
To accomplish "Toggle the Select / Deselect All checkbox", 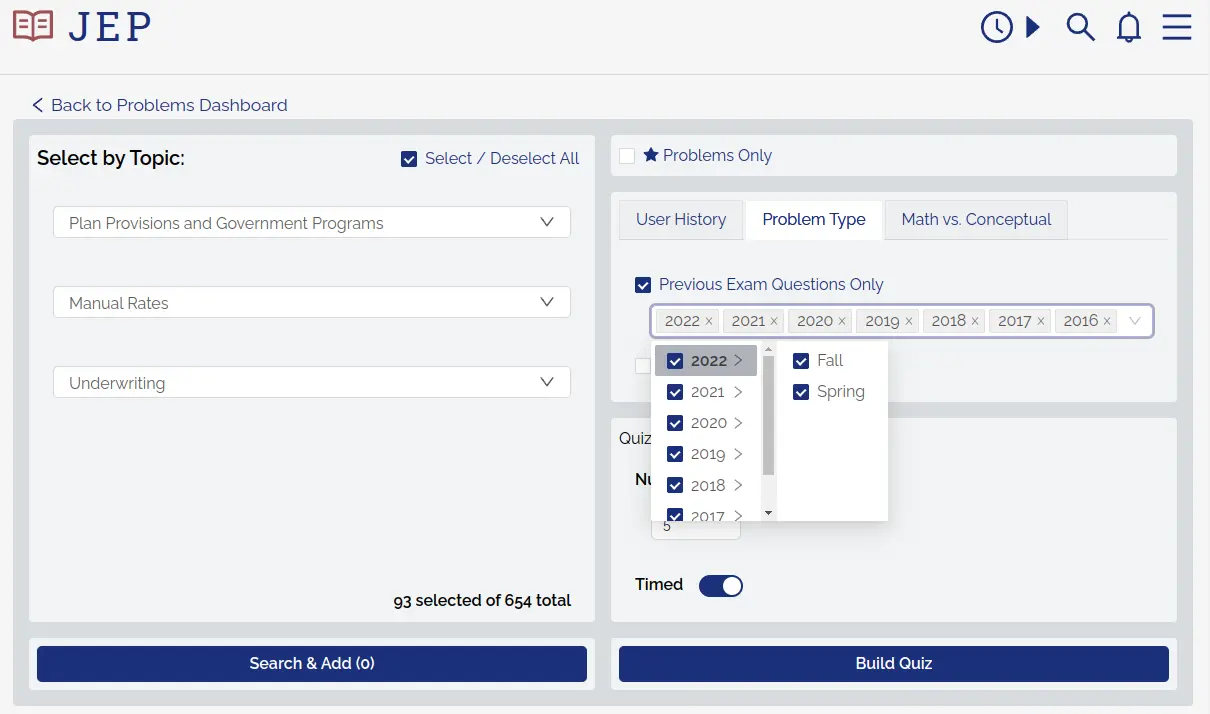I will click(408, 158).
